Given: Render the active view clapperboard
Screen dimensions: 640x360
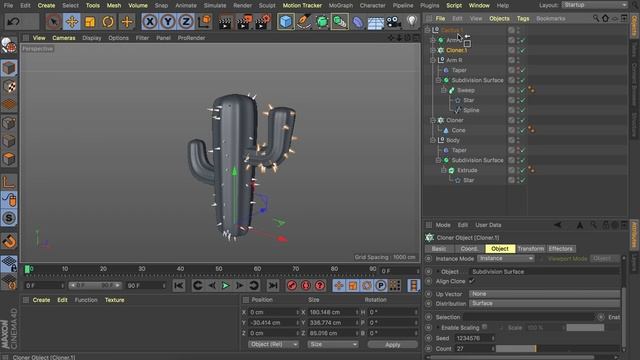Looking at the screenshot, I should tap(225, 22).
